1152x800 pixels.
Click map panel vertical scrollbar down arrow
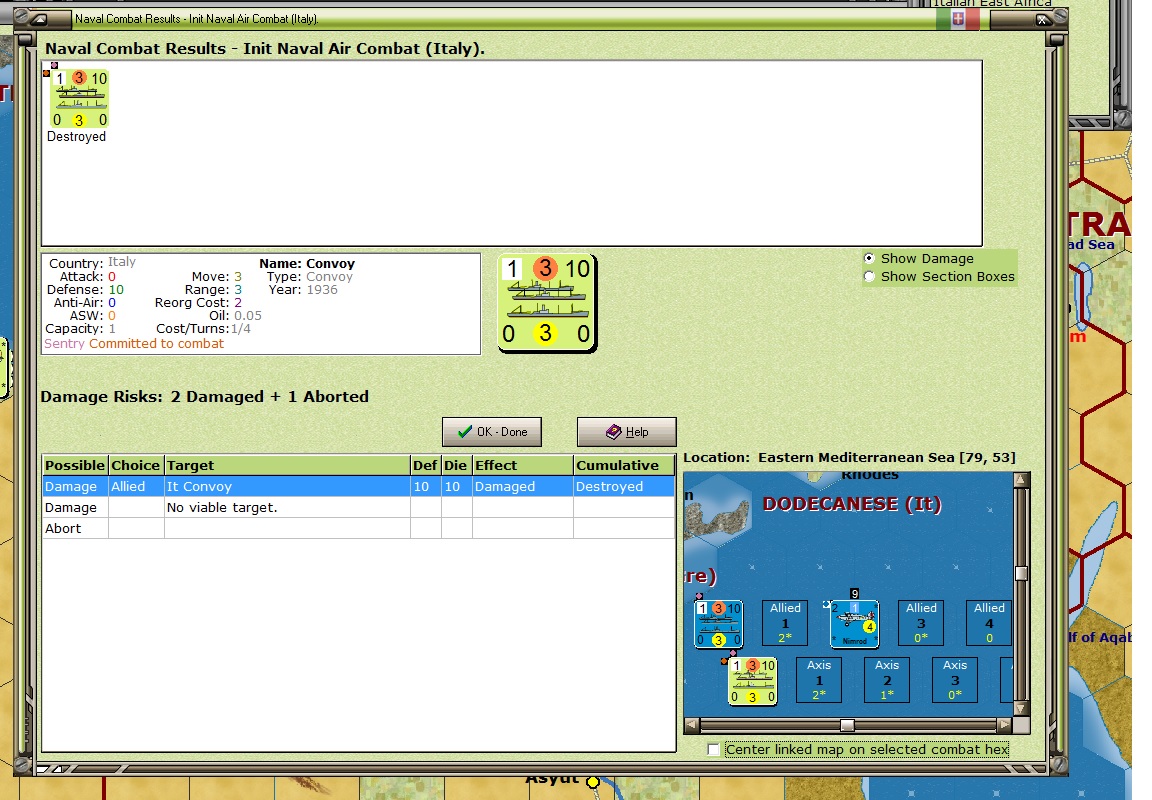[1020, 708]
